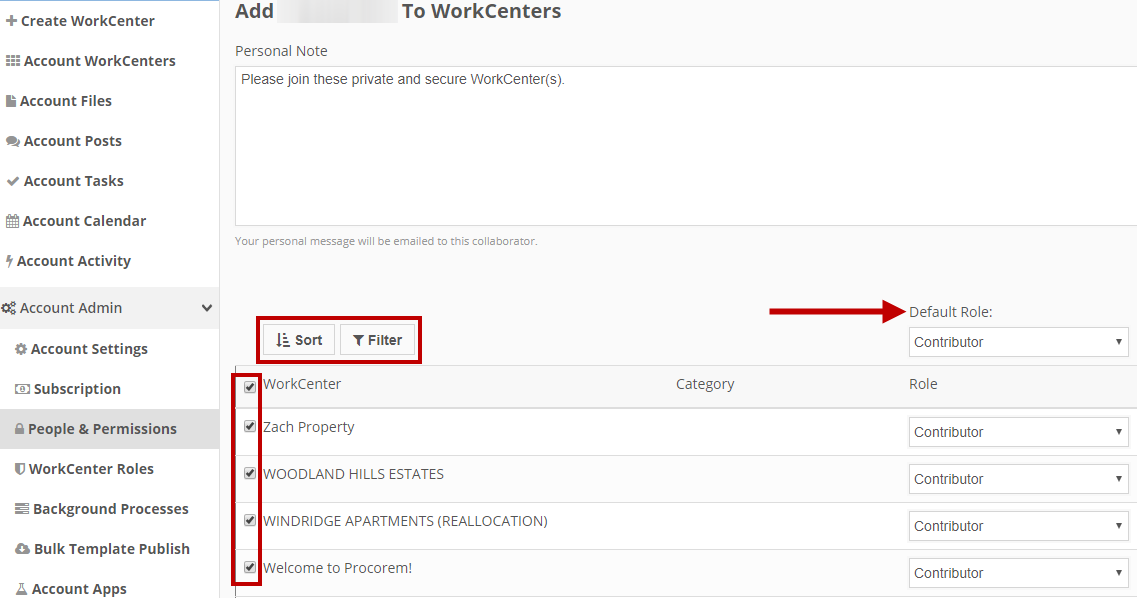The image size is (1137, 598).
Task: Collapse the Account Admin section chevron
Action: [x=207, y=308]
